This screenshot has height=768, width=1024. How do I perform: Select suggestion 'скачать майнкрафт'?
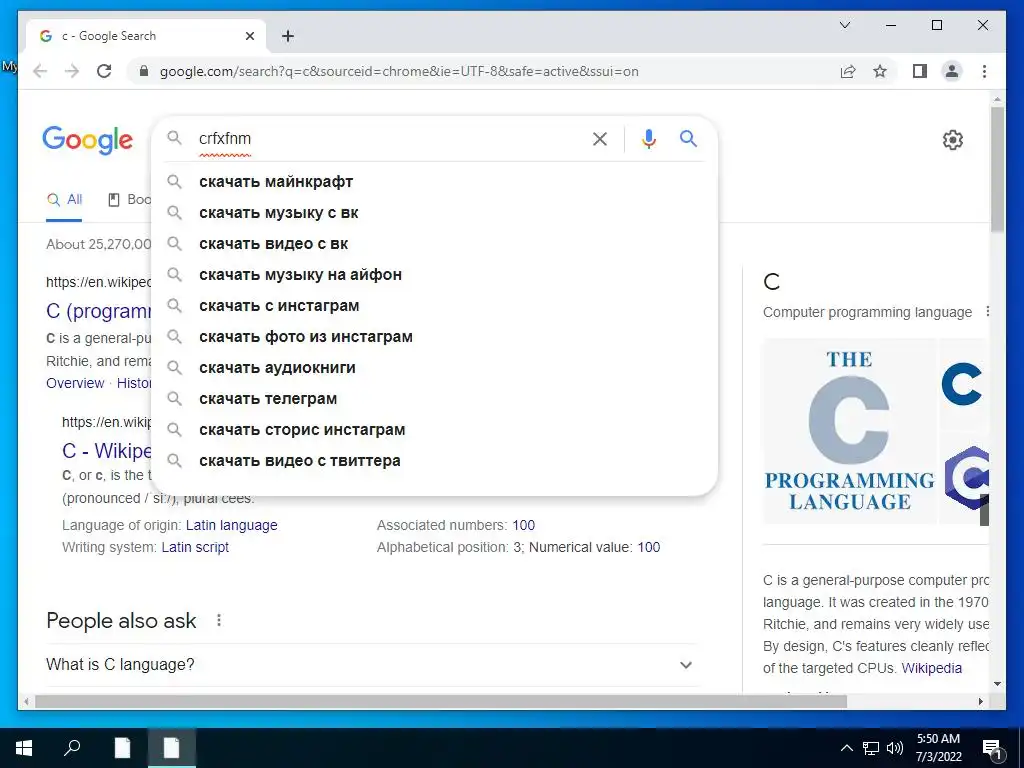tap(434, 182)
